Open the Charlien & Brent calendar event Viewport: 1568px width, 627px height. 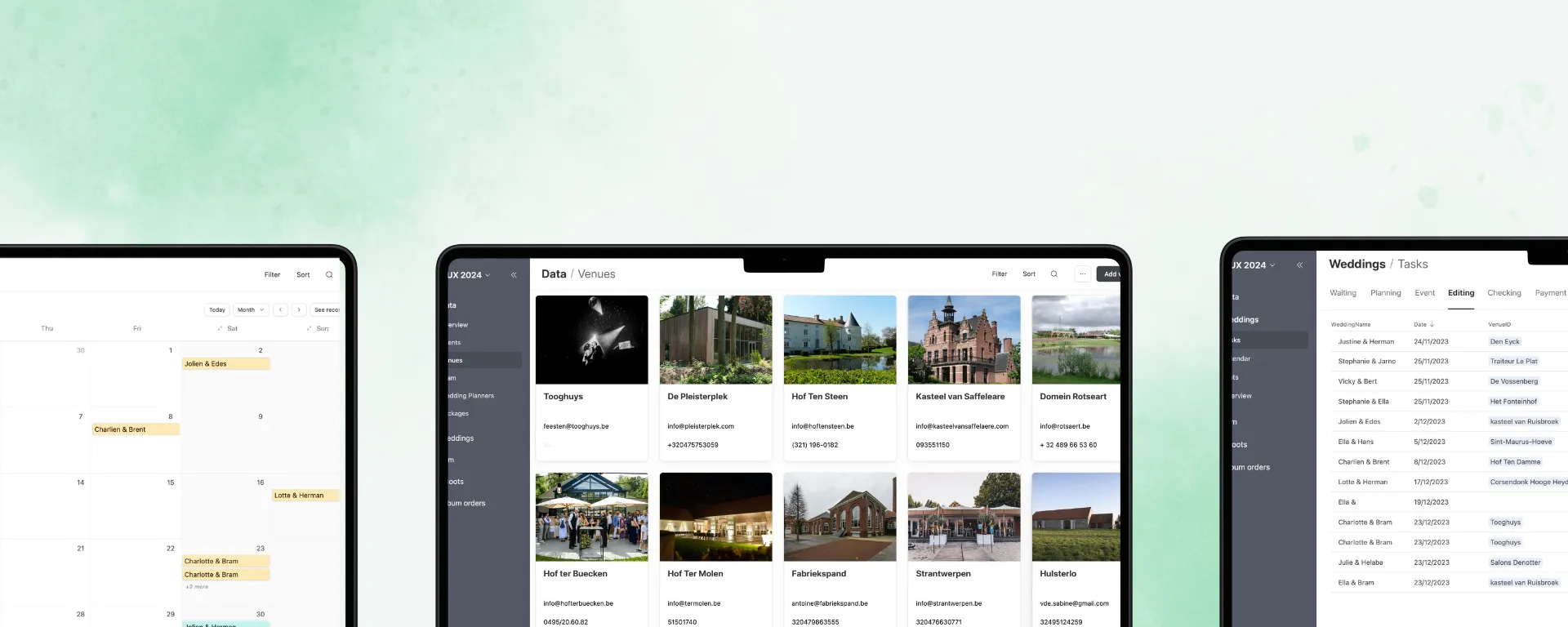[x=136, y=429]
